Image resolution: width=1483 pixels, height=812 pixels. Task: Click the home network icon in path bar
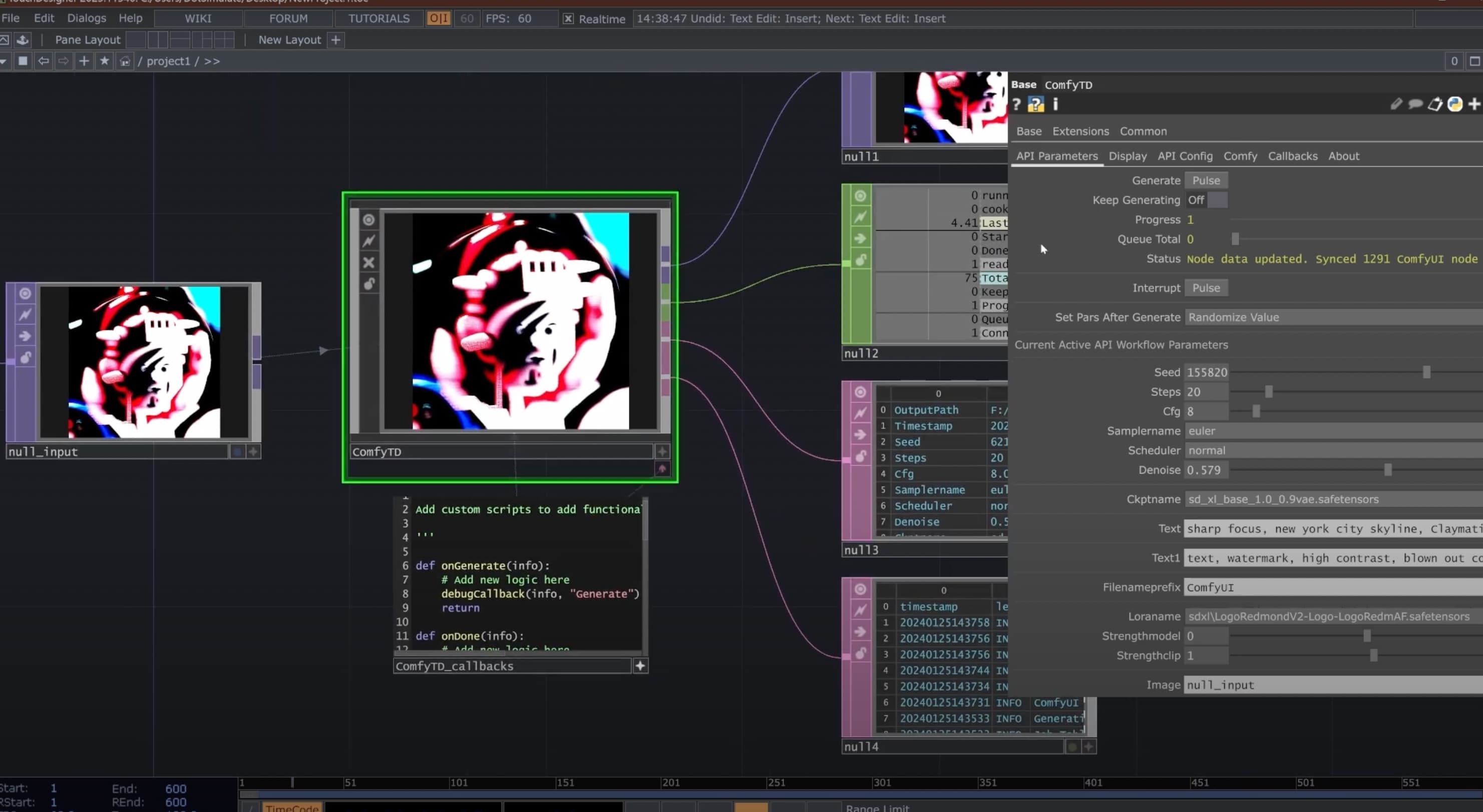[x=124, y=61]
